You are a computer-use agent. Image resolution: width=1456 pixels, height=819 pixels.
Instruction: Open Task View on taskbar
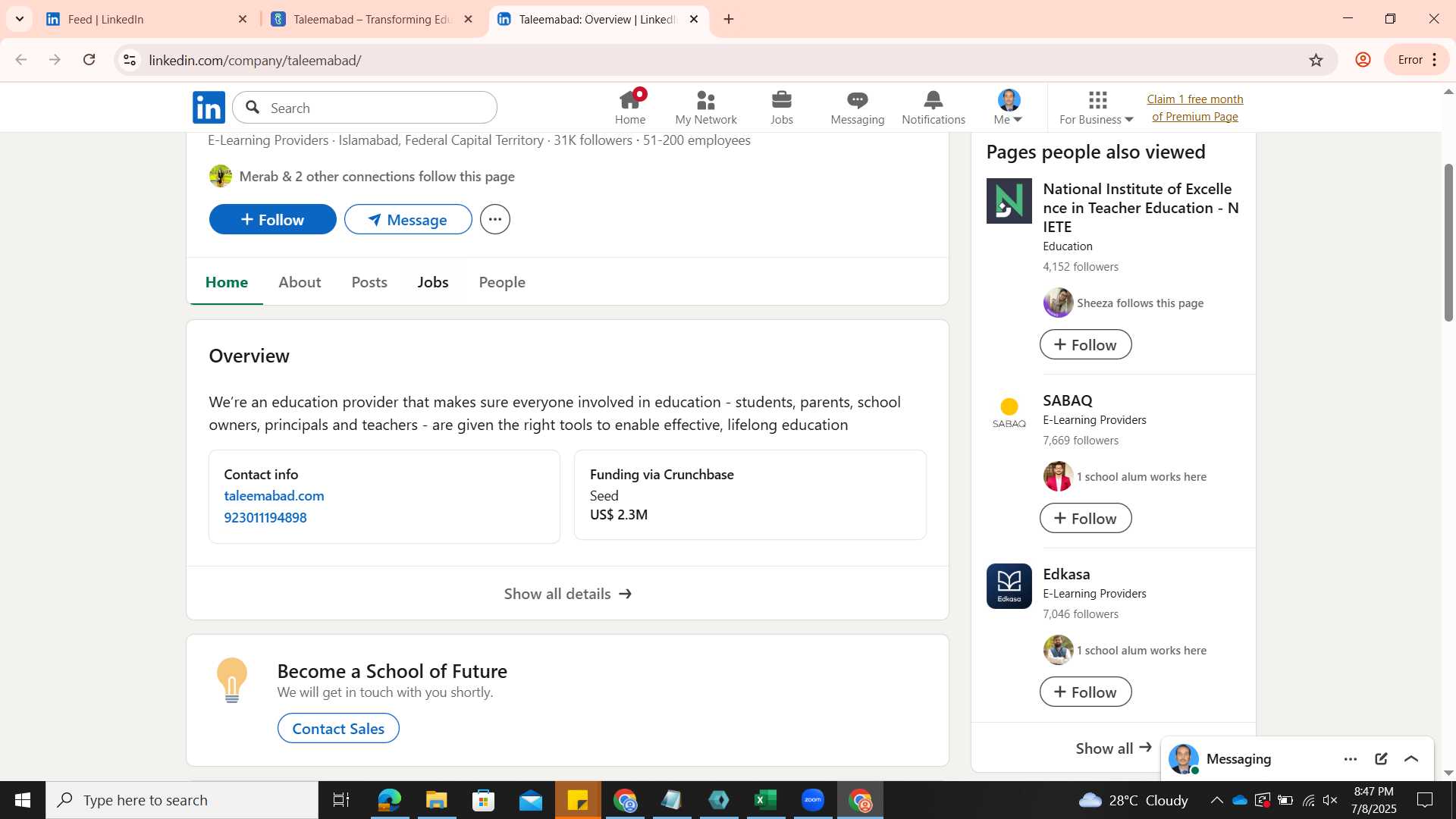click(x=341, y=800)
